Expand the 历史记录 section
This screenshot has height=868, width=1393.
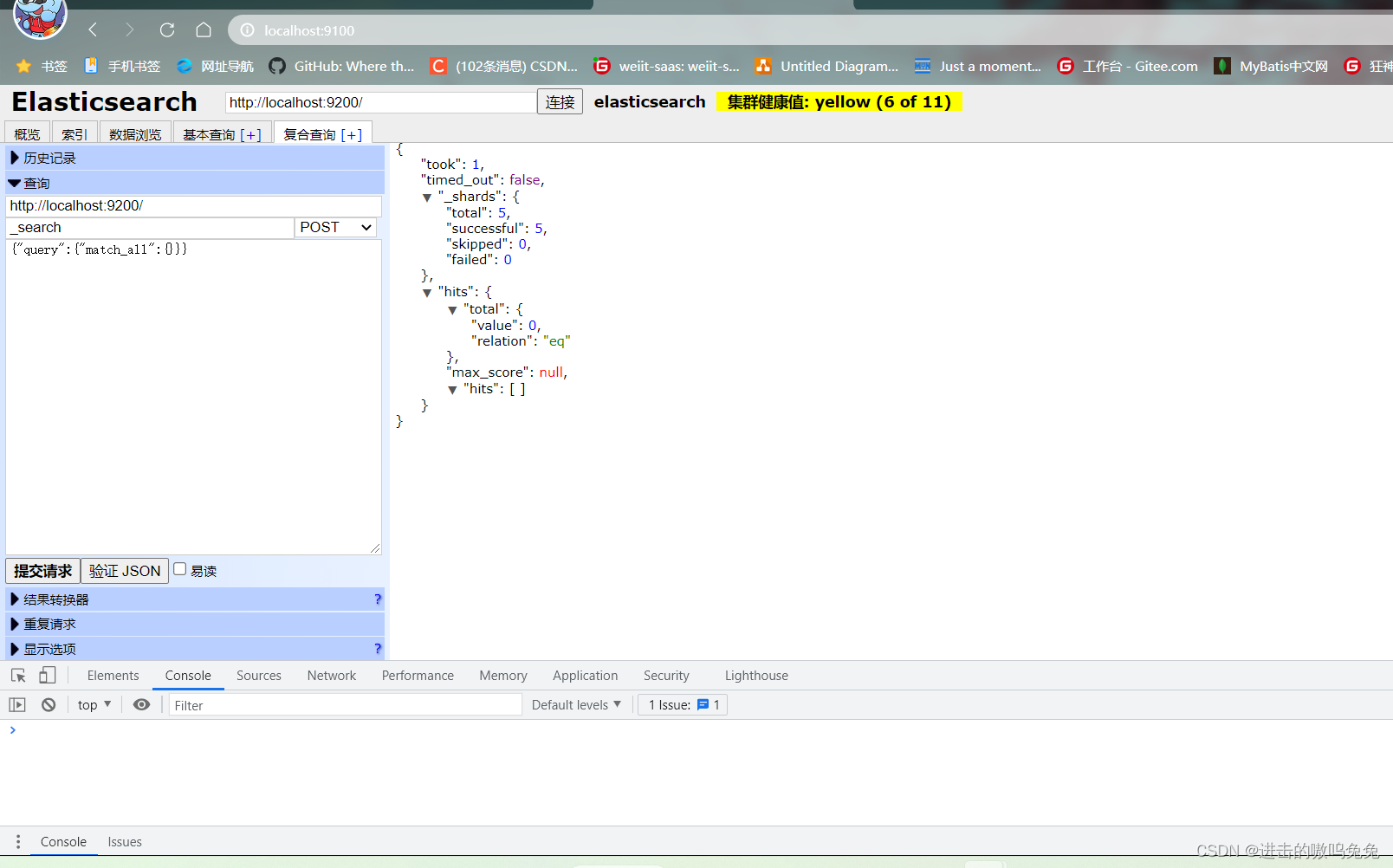195,158
